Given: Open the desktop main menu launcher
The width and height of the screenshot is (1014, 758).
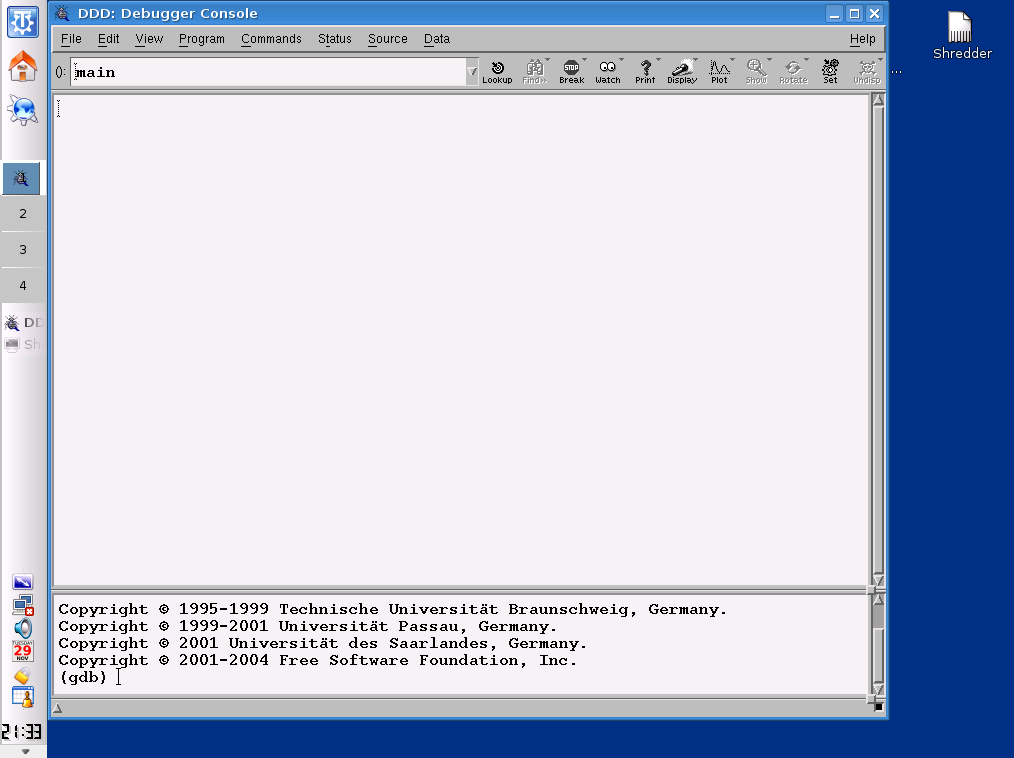Looking at the screenshot, I should click(x=23, y=22).
